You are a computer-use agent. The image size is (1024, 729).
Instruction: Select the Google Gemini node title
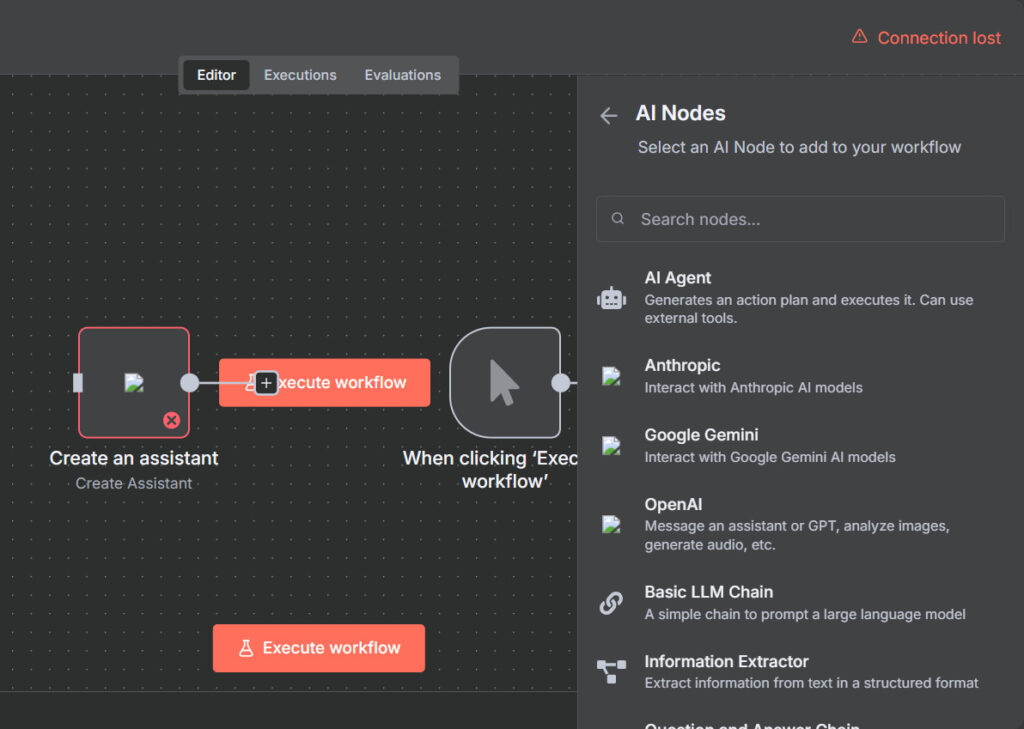click(x=701, y=434)
